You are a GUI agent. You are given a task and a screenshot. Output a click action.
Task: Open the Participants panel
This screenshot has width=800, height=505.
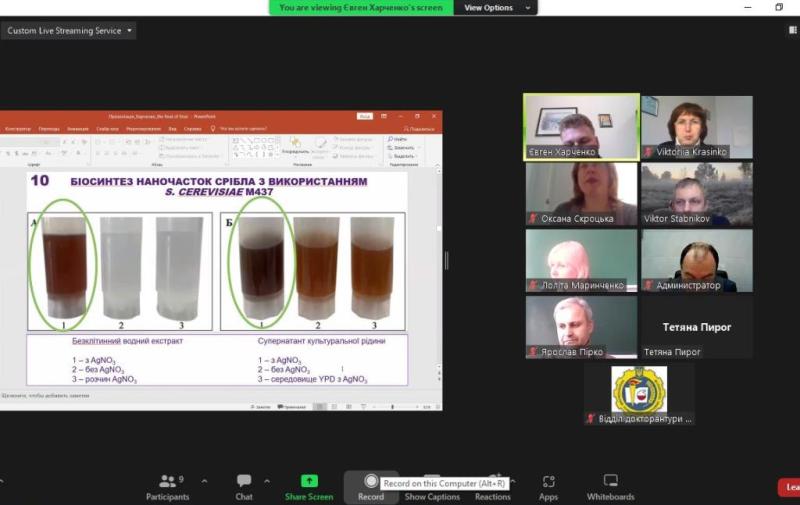coord(167,487)
